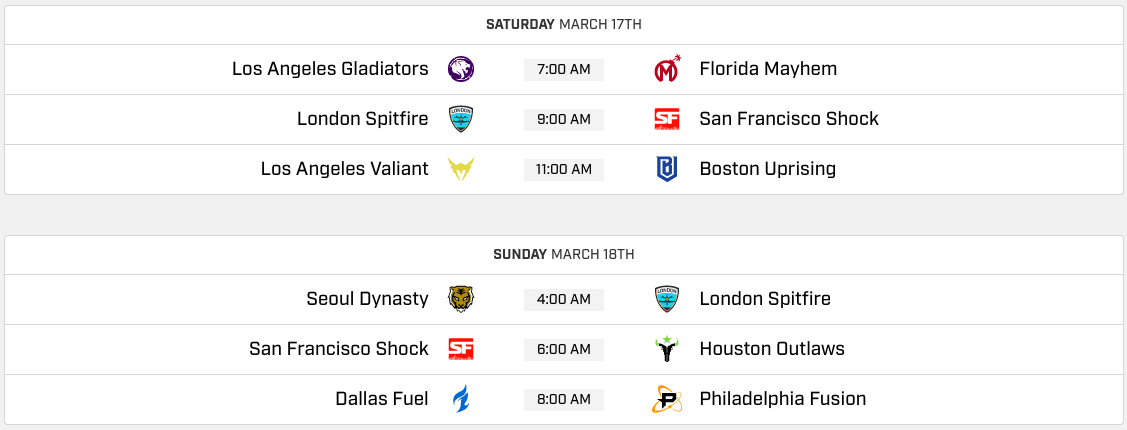Click the Houston Outlaws skull logo

(x=667, y=349)
